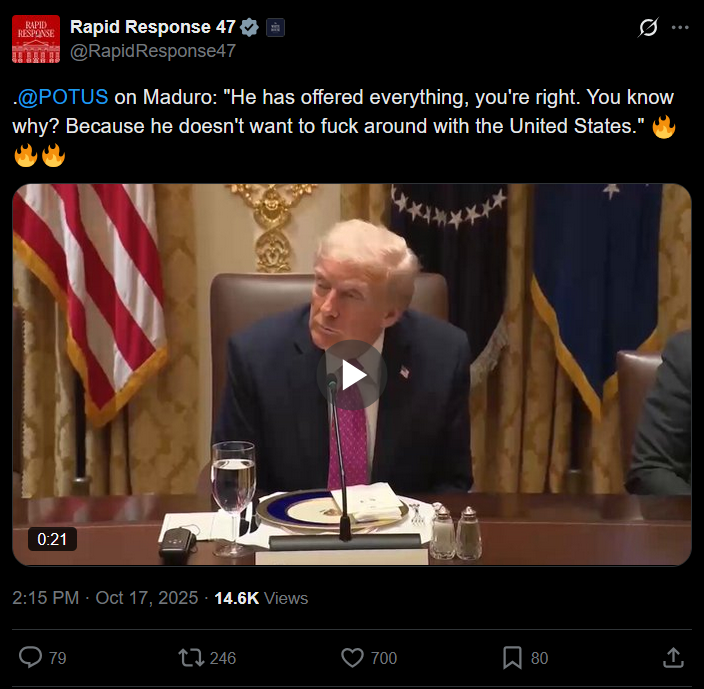704x689 pixels.
Task: View the 14.6K Views analytics
Action: coord(261,598)
